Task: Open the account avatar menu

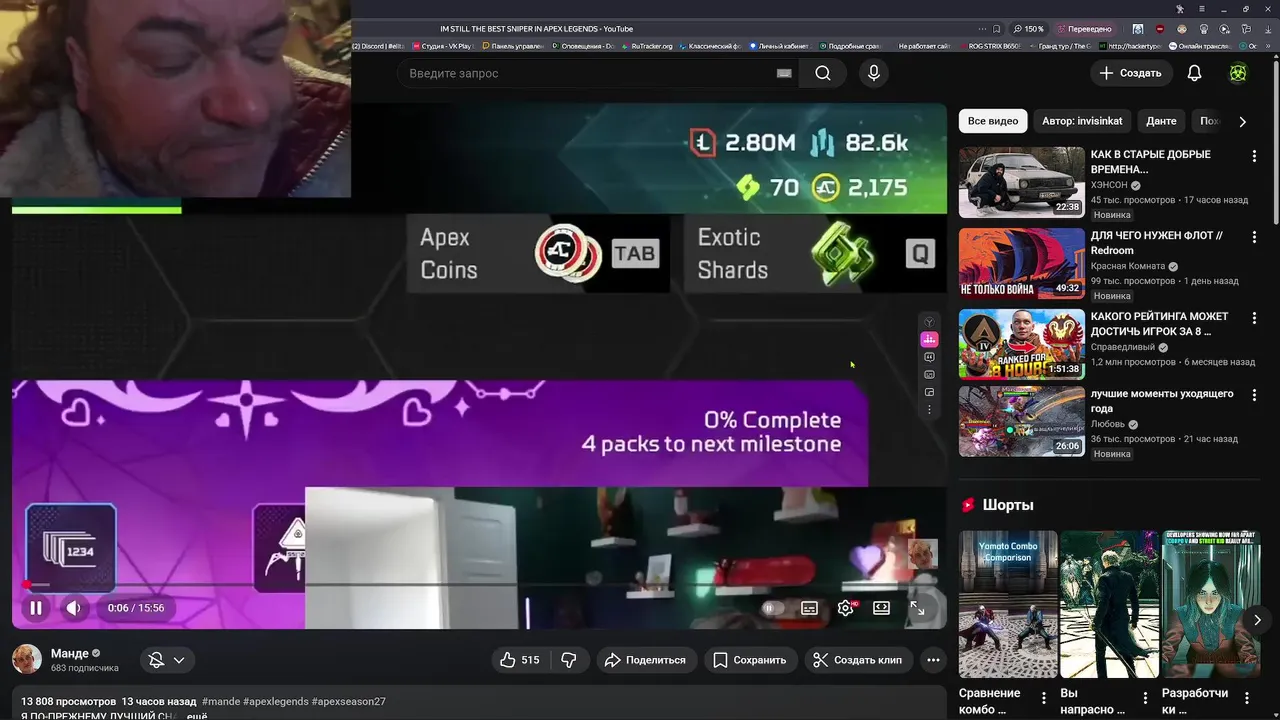Action: click(x=1238, y=73)
